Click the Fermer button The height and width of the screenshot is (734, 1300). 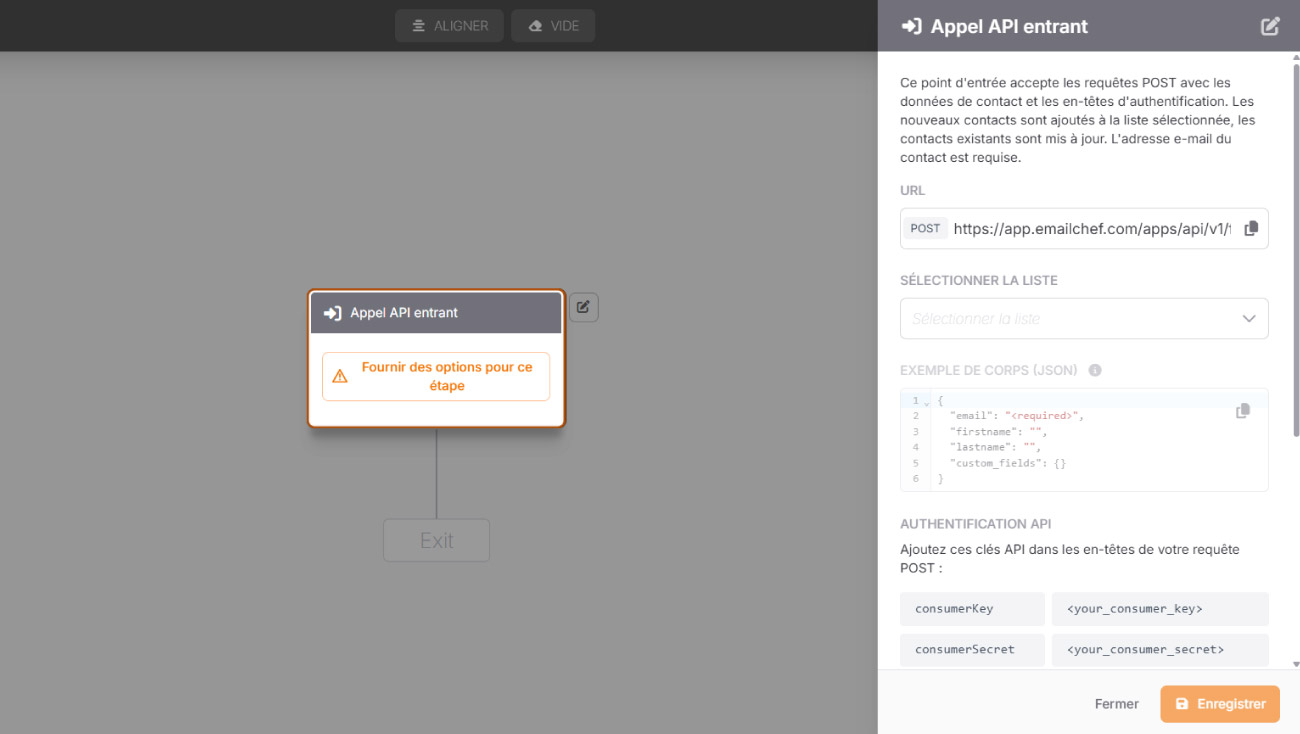1117,704
